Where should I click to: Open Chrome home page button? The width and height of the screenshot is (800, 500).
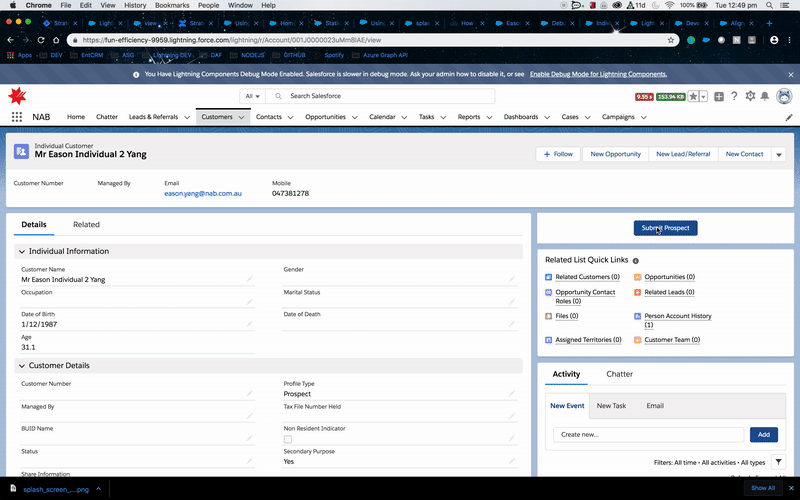[56, 40]
